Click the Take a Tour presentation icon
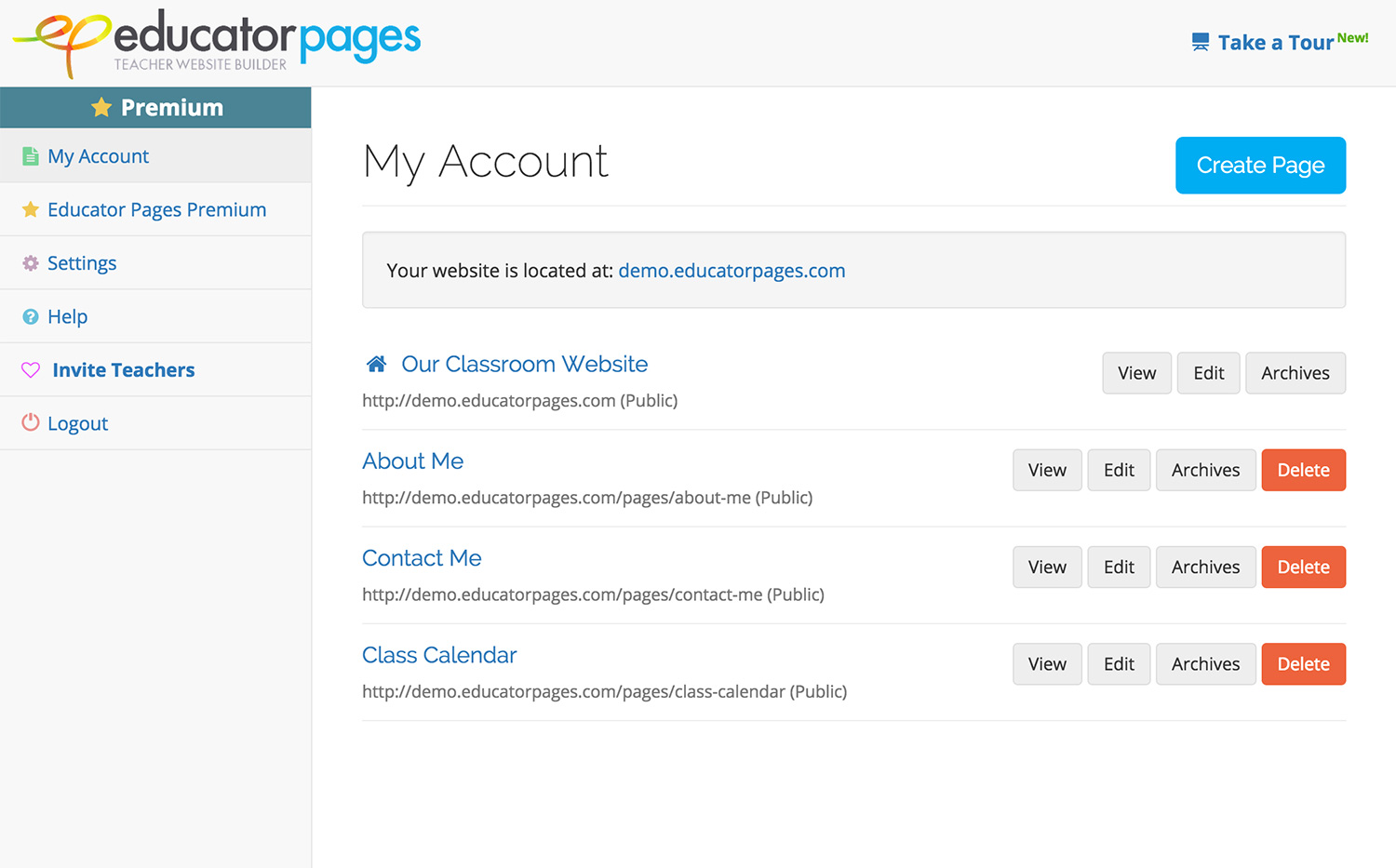 point(1201,42)
